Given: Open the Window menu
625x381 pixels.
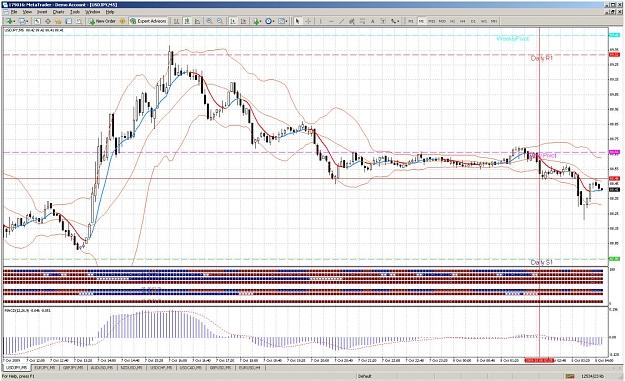Looking at the screenshot, I should click(x=92, y=12).
